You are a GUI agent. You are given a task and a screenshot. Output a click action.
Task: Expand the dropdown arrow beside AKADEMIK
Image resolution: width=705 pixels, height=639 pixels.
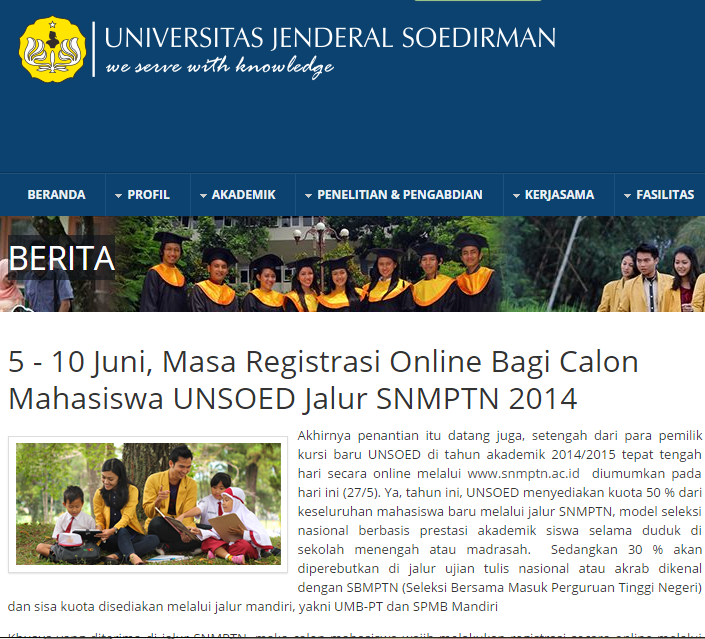tap(203, 196)
